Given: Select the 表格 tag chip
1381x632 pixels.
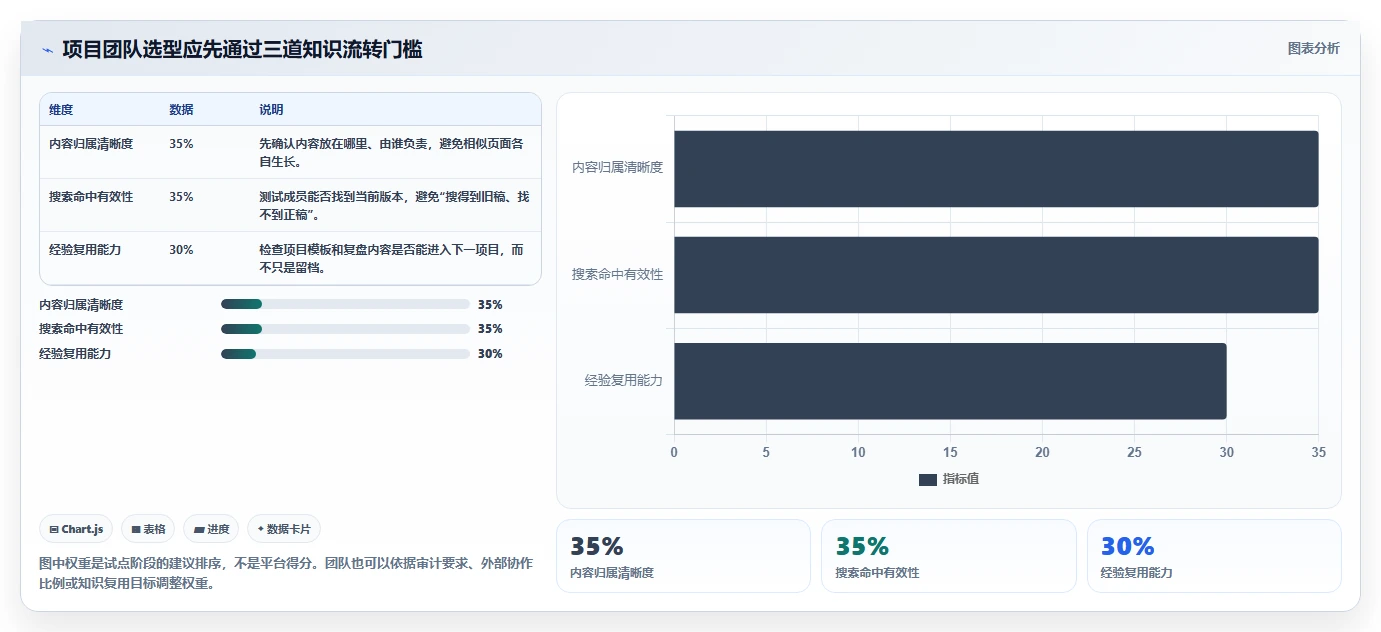Looking at the screenshot, I should point(148,529).
